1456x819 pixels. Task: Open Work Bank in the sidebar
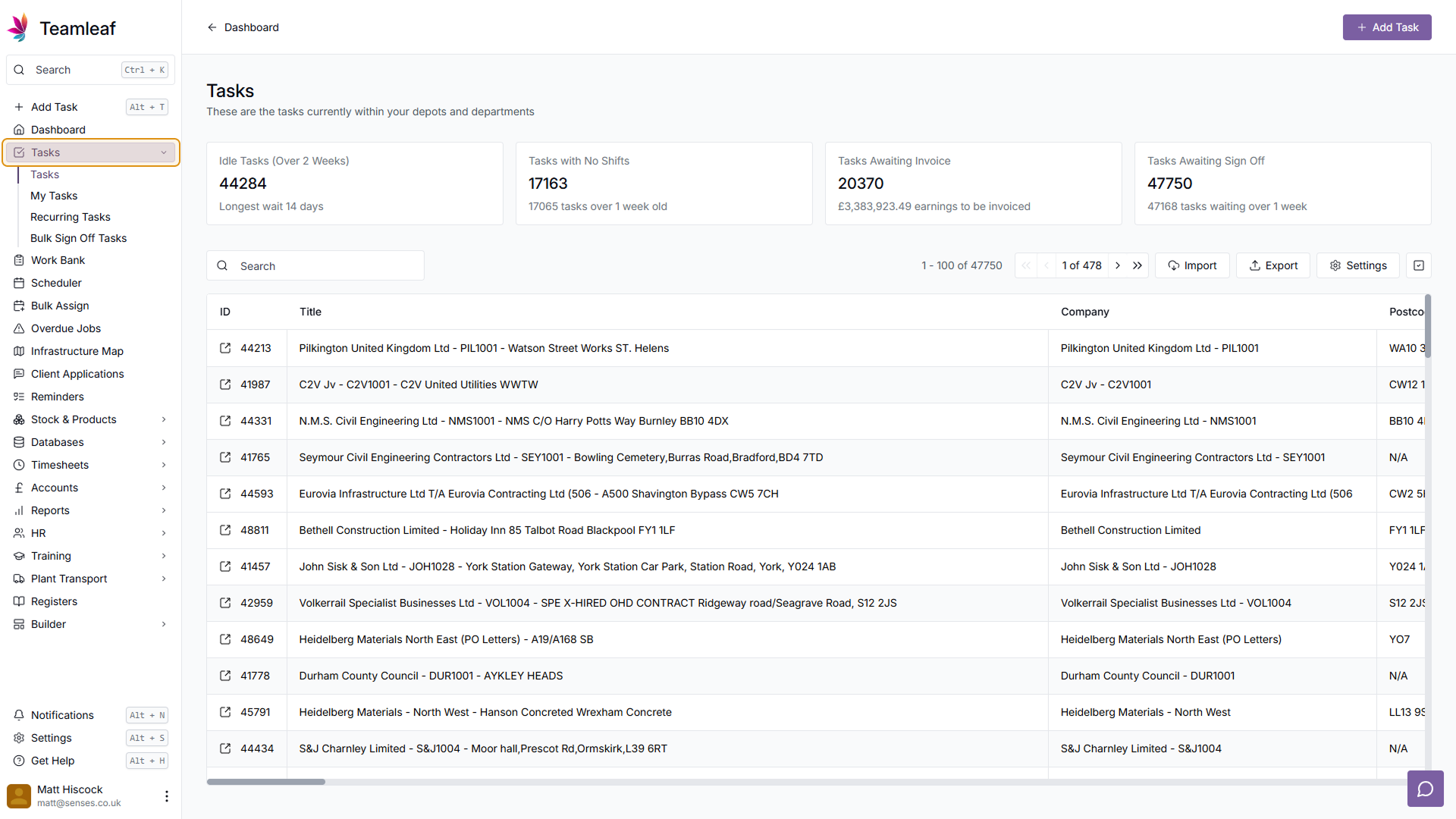pyautogui.click(x=90, y=260)
